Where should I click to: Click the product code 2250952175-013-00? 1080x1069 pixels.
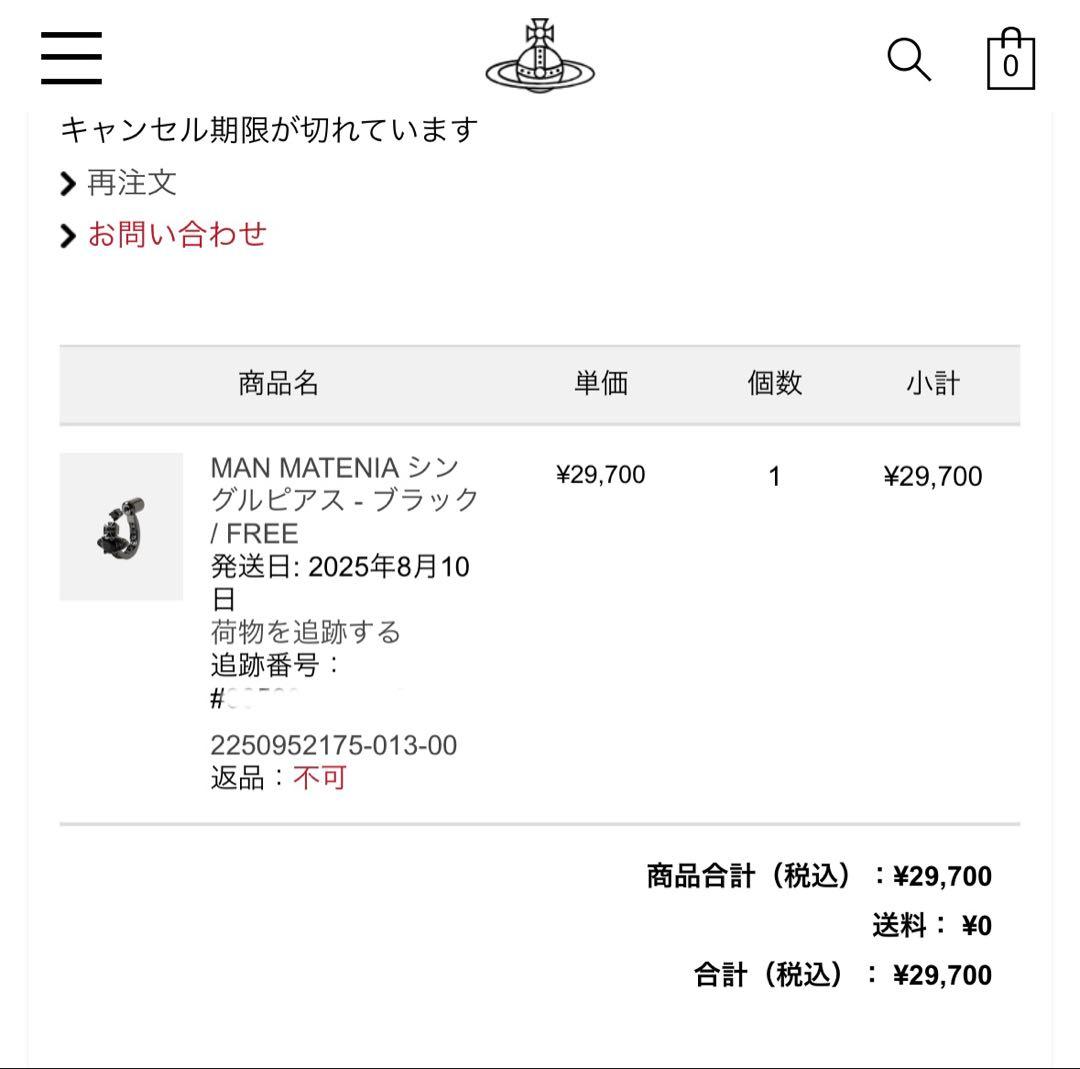[333, 745]
